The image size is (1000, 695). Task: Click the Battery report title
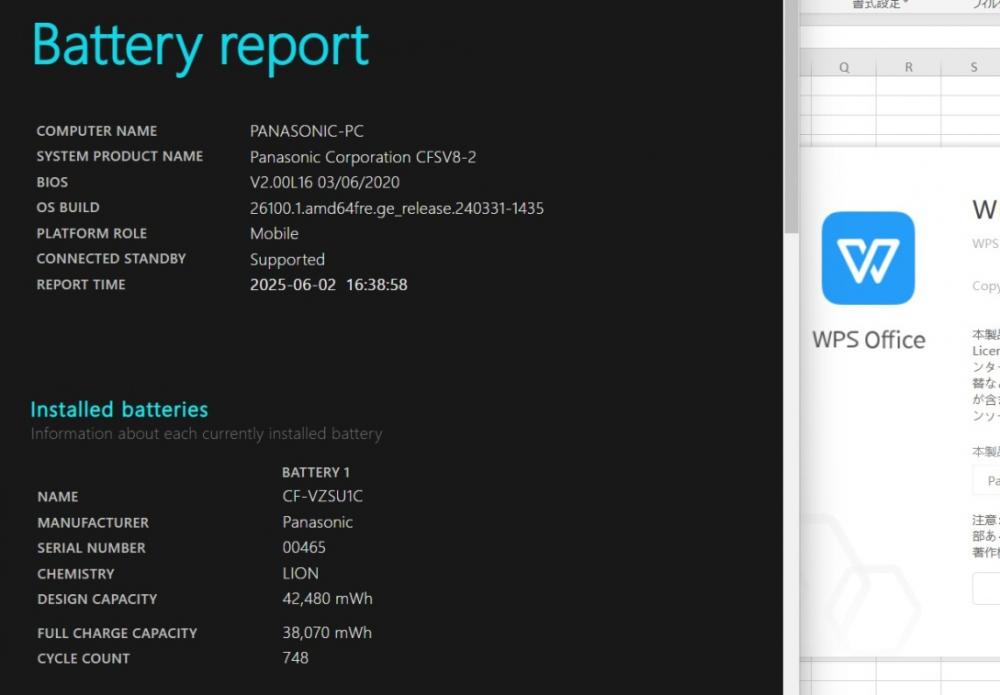200,46
